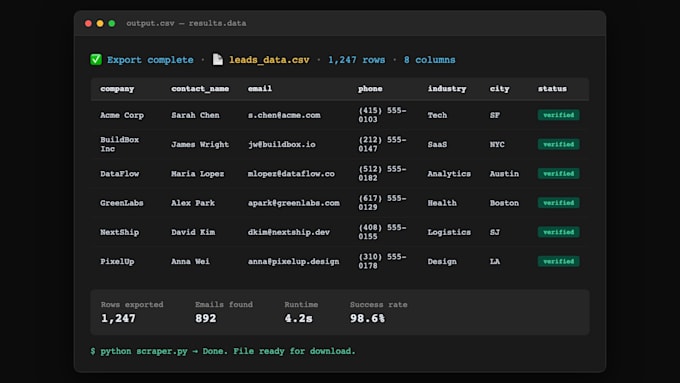Click the '8 columns' label
The height and width of the screenshot is (383, 680).
(430, 60)
